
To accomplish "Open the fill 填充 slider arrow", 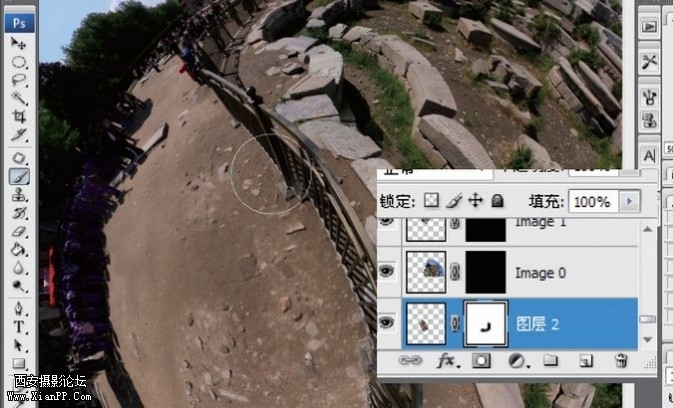I will (x=629, y=201).
